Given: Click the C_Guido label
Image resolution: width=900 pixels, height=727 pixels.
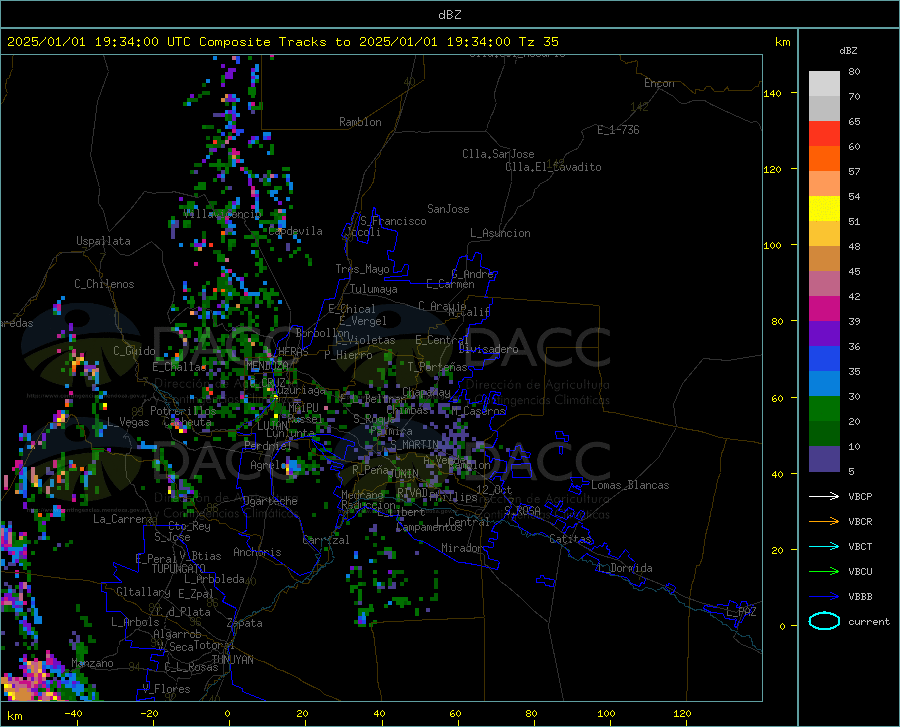Looking at the screenshot, I should pos(134,351).
